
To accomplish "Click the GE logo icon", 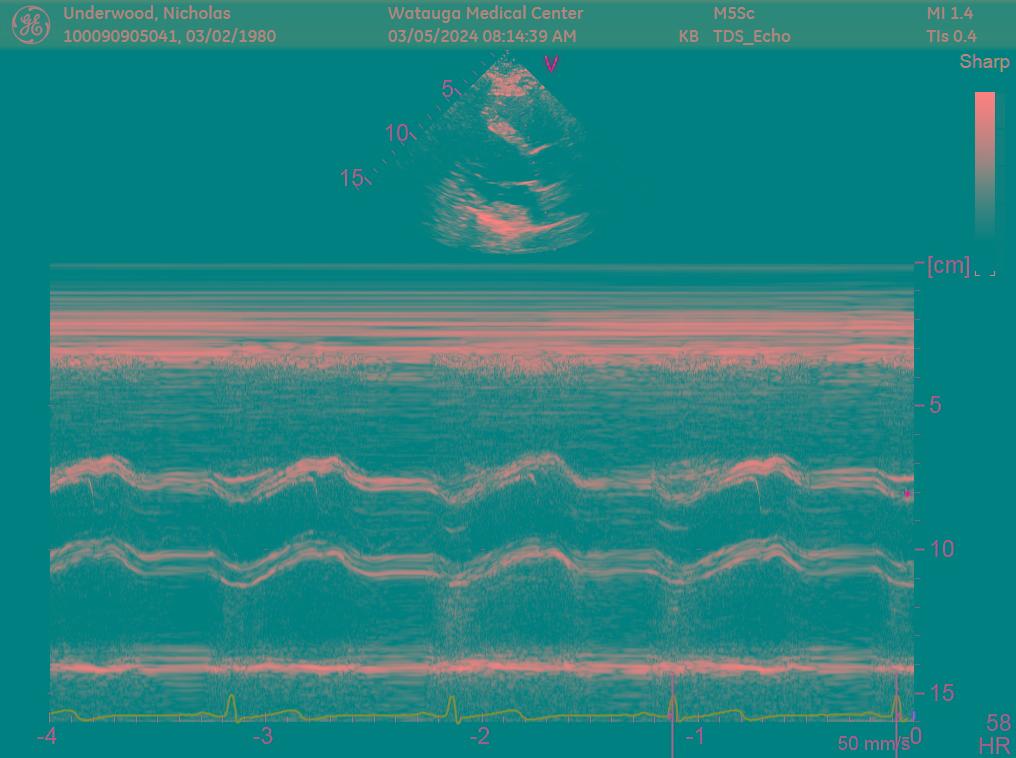I will tap(30, 25).
